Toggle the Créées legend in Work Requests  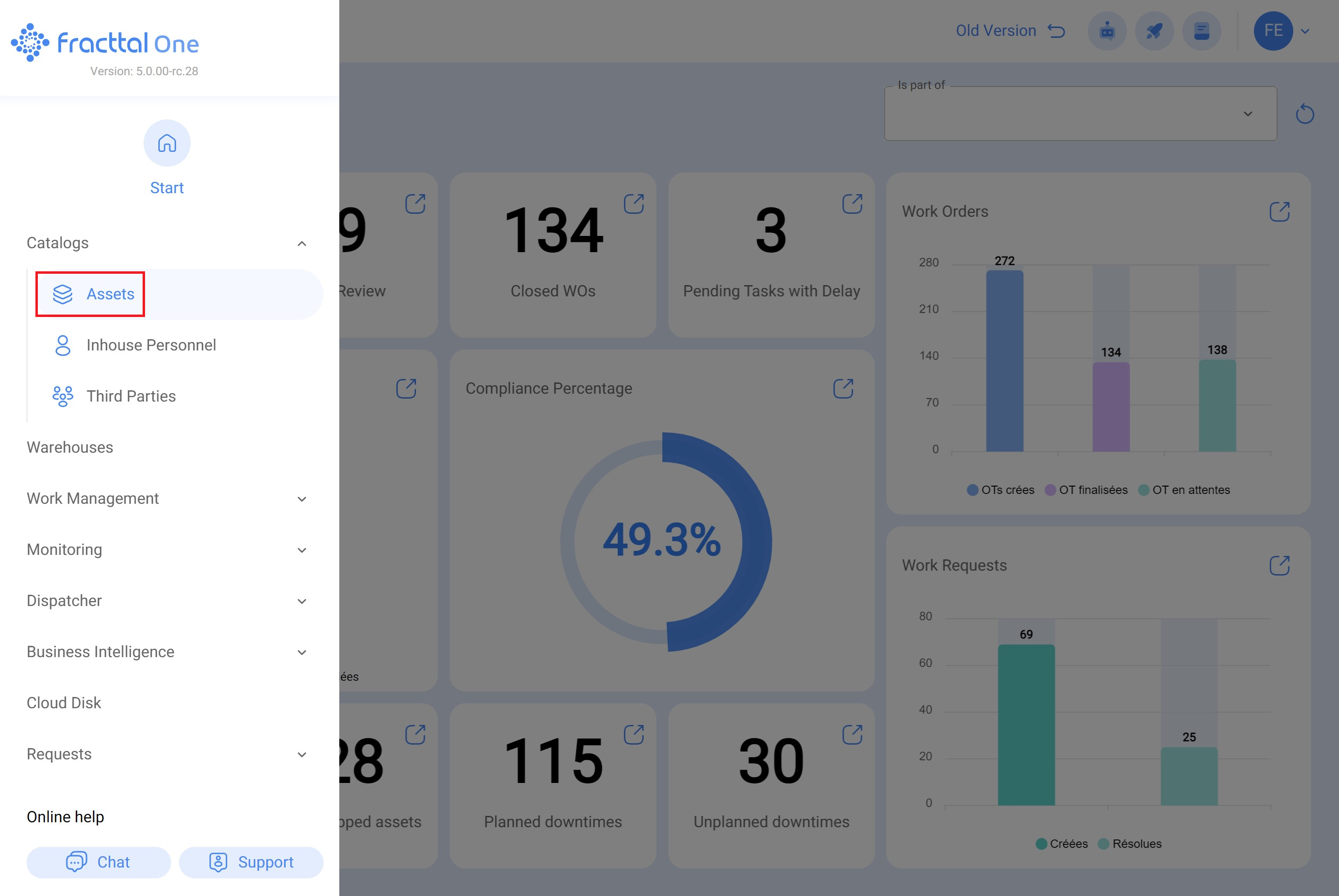pos(1062,843)
